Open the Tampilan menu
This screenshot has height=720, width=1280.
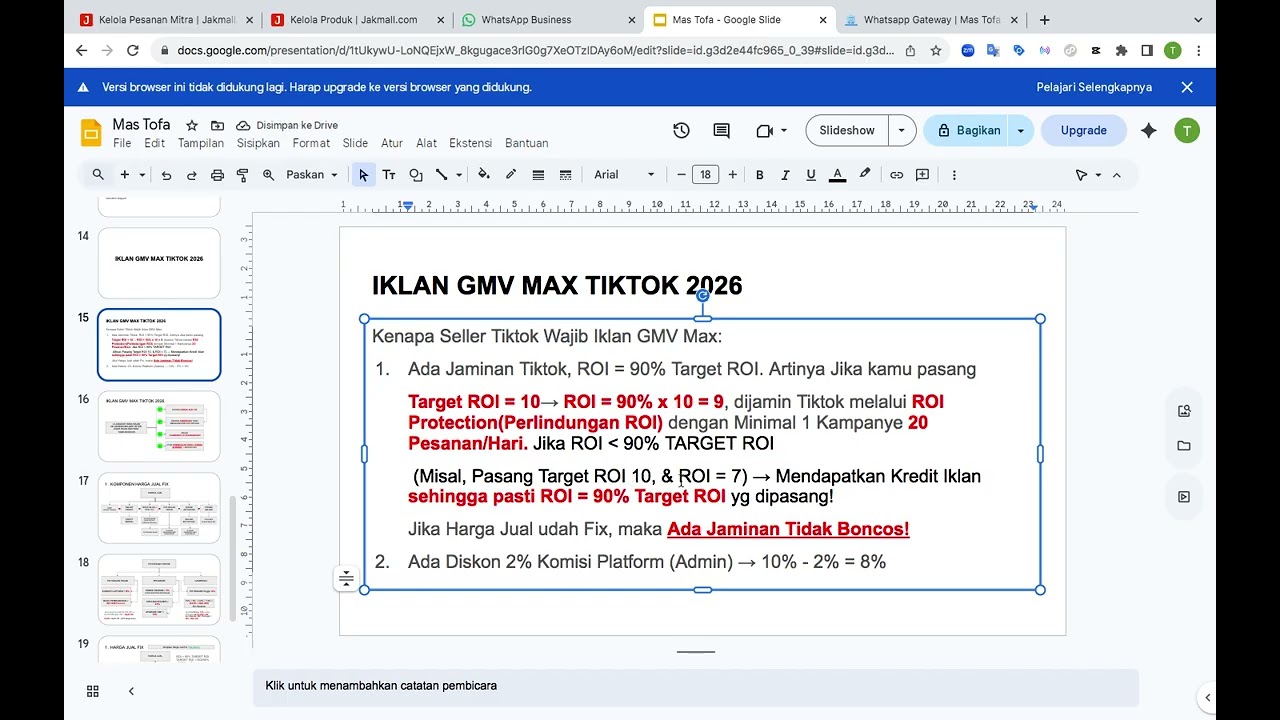[x=201, y=143]
